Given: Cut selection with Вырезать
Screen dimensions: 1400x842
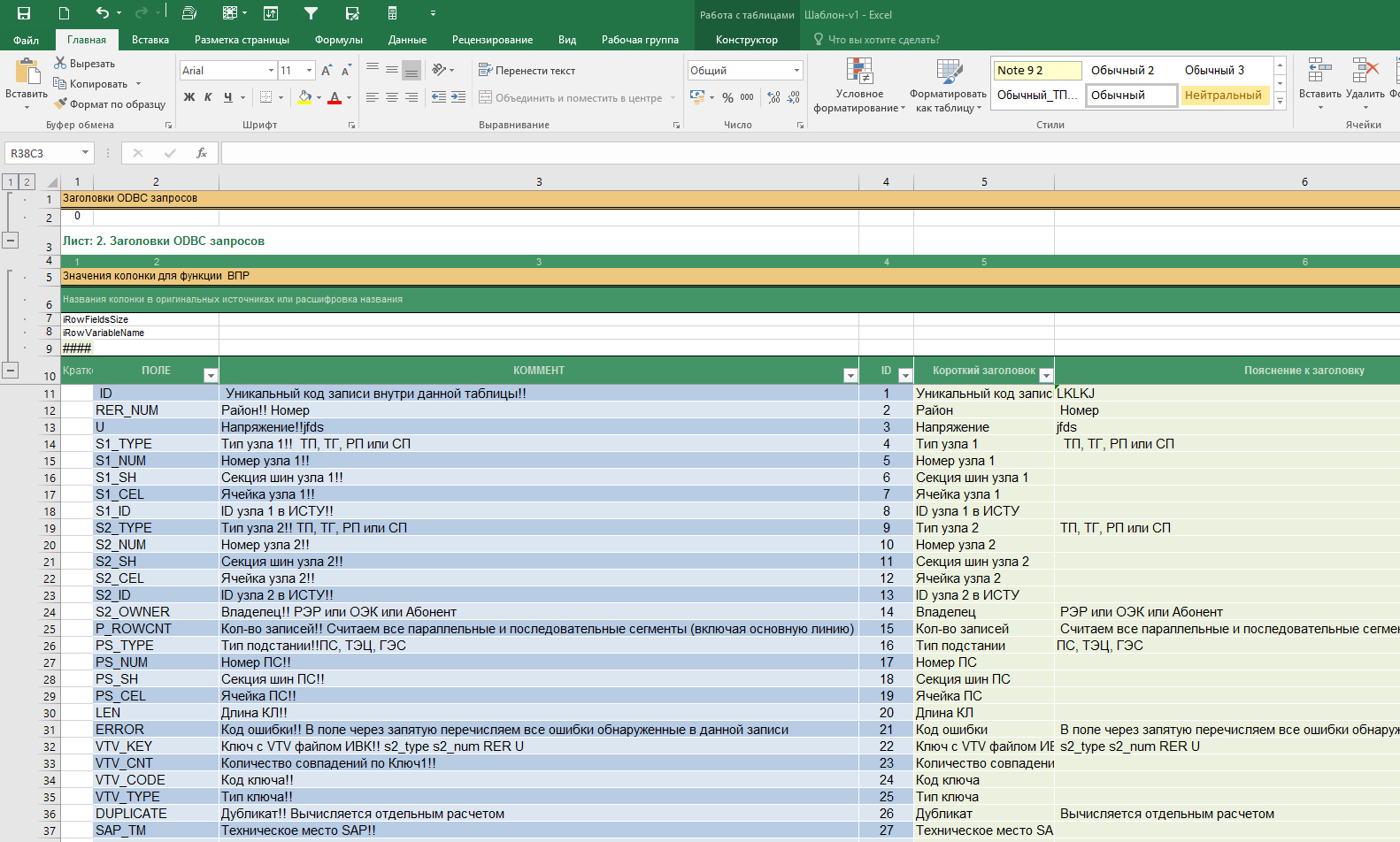Looking at the screenshot, I should [x=84, y=64].
